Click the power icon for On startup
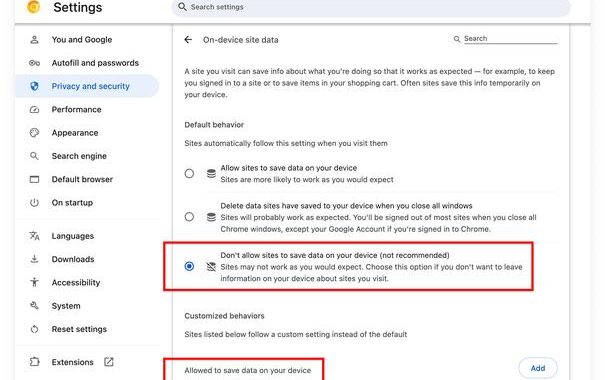The width and height of the screenshot is (605, 380). coord(34,203)
